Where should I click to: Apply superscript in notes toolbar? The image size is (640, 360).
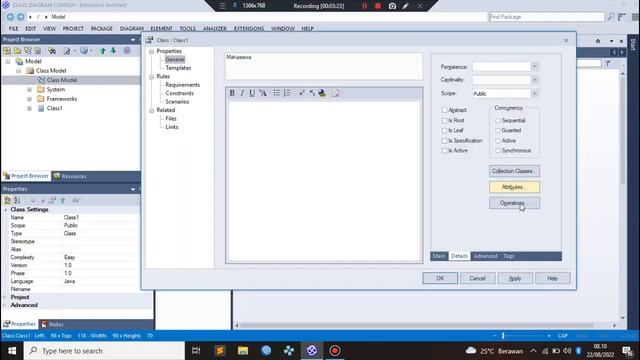(302, 93)
